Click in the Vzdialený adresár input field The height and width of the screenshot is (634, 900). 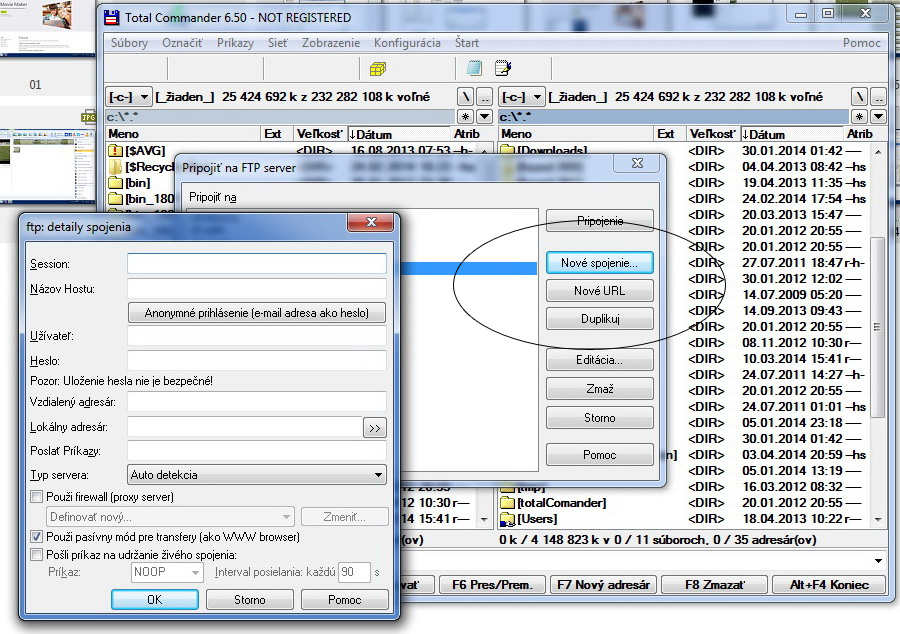pos(257,402)
